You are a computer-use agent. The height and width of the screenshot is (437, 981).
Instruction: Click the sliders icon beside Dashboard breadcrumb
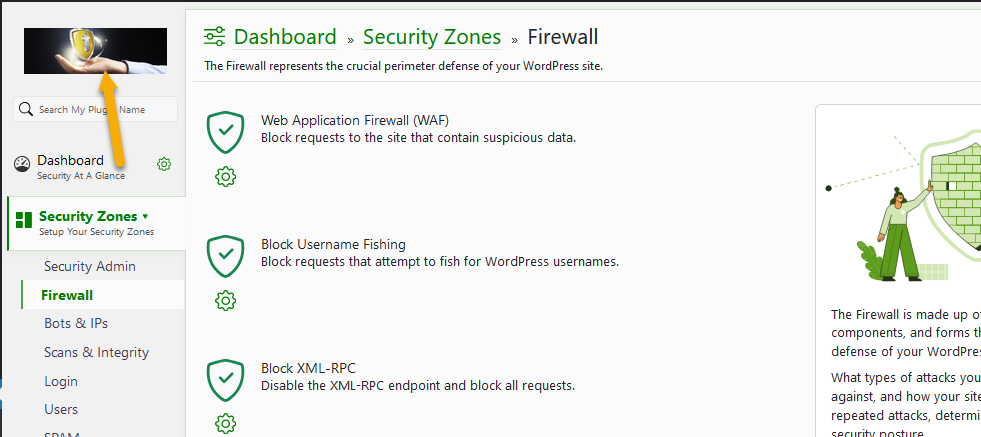(215, 37)
